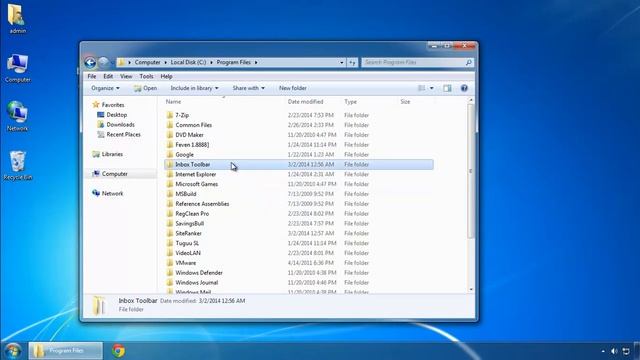
Task: Select the Microsoft Games folder icon
Action: point(170,184)
